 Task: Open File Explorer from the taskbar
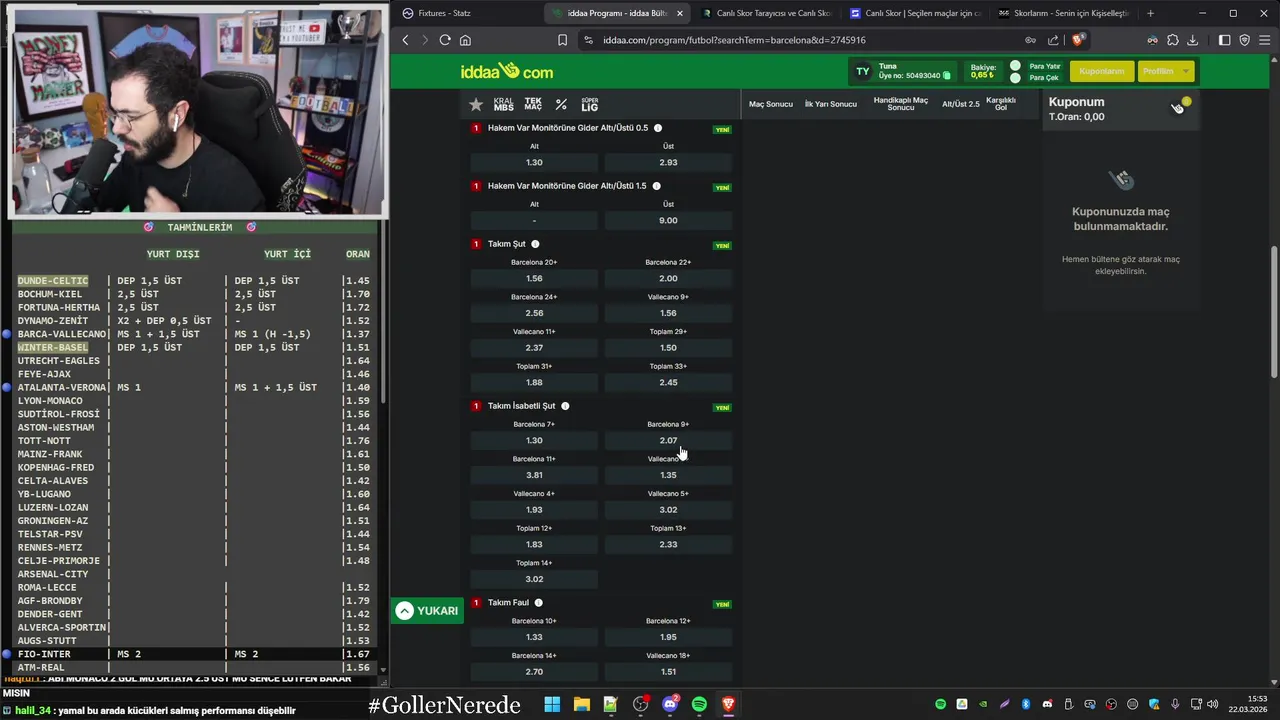click(581, 704)
